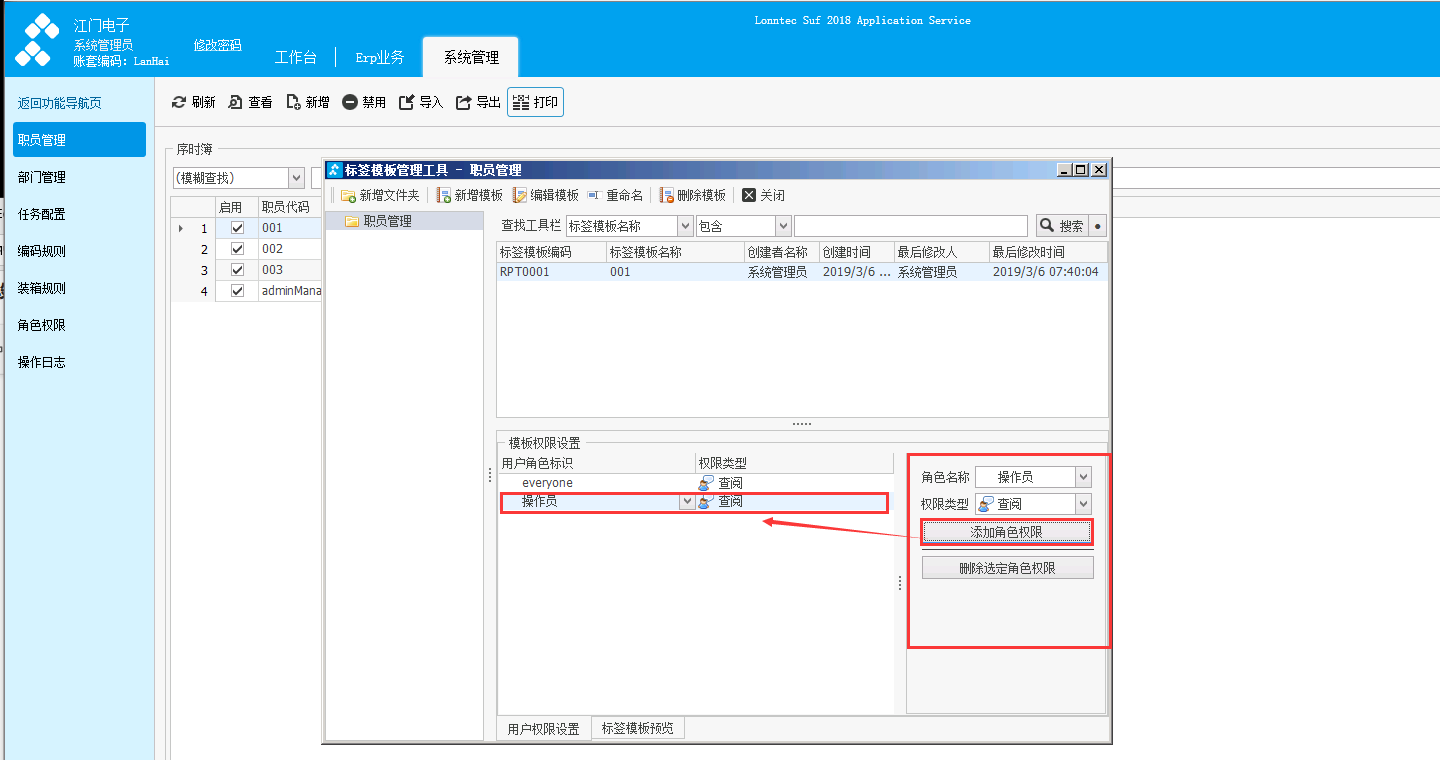Click the 删除选定角色权限 button

coord(1007,568)
